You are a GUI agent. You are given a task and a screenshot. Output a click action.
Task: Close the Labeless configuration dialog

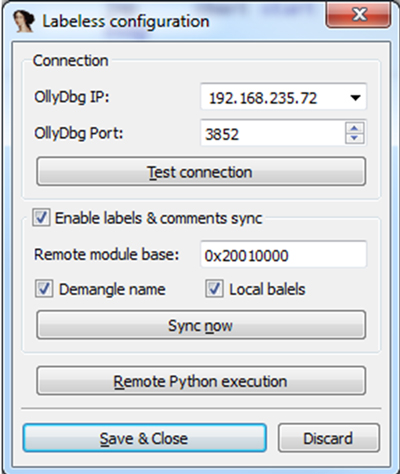click(358, 15)
